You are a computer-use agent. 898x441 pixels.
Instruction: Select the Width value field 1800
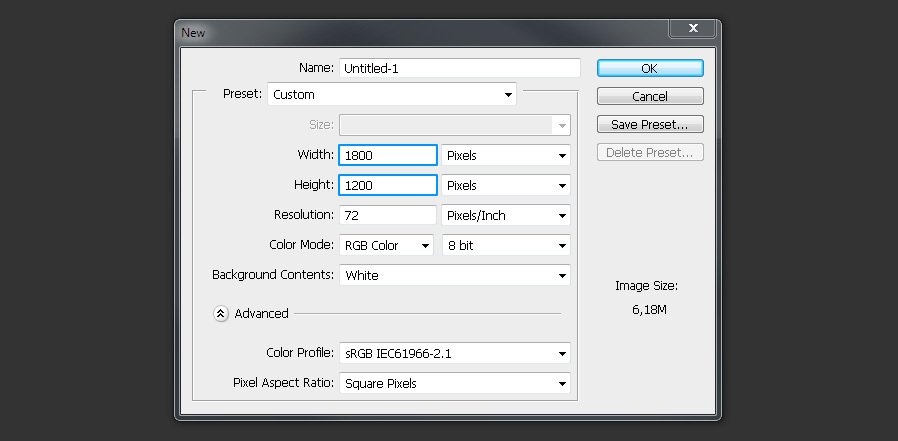(x=388, y=155)
